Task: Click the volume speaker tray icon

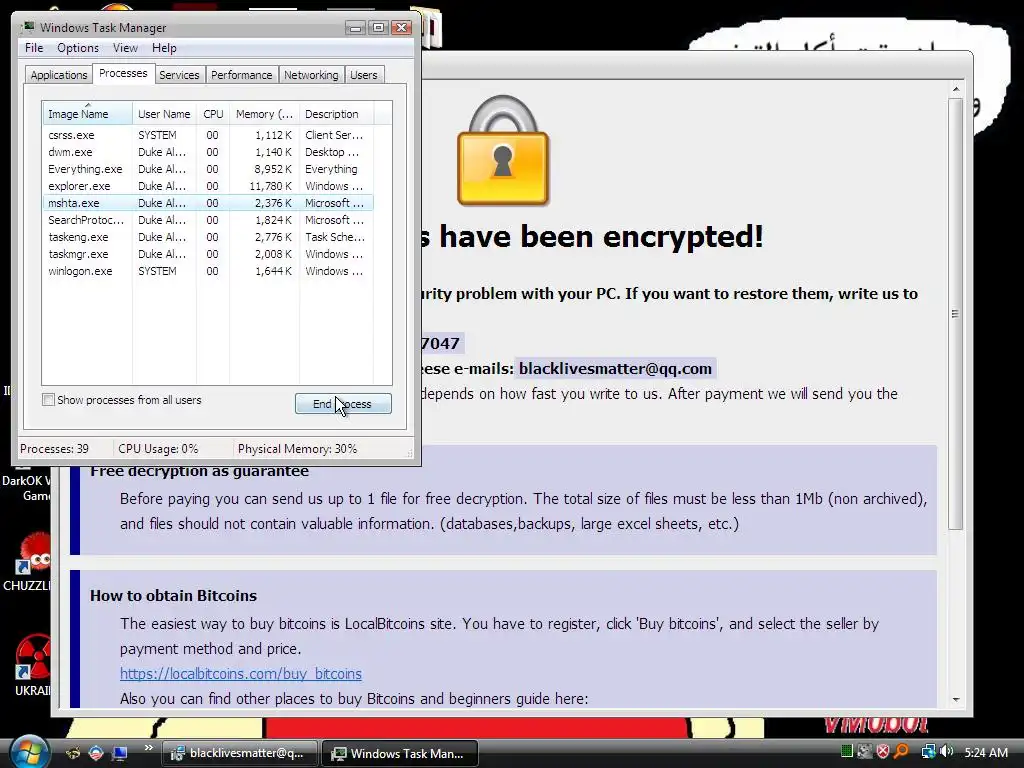Action: tap(946, 752)
